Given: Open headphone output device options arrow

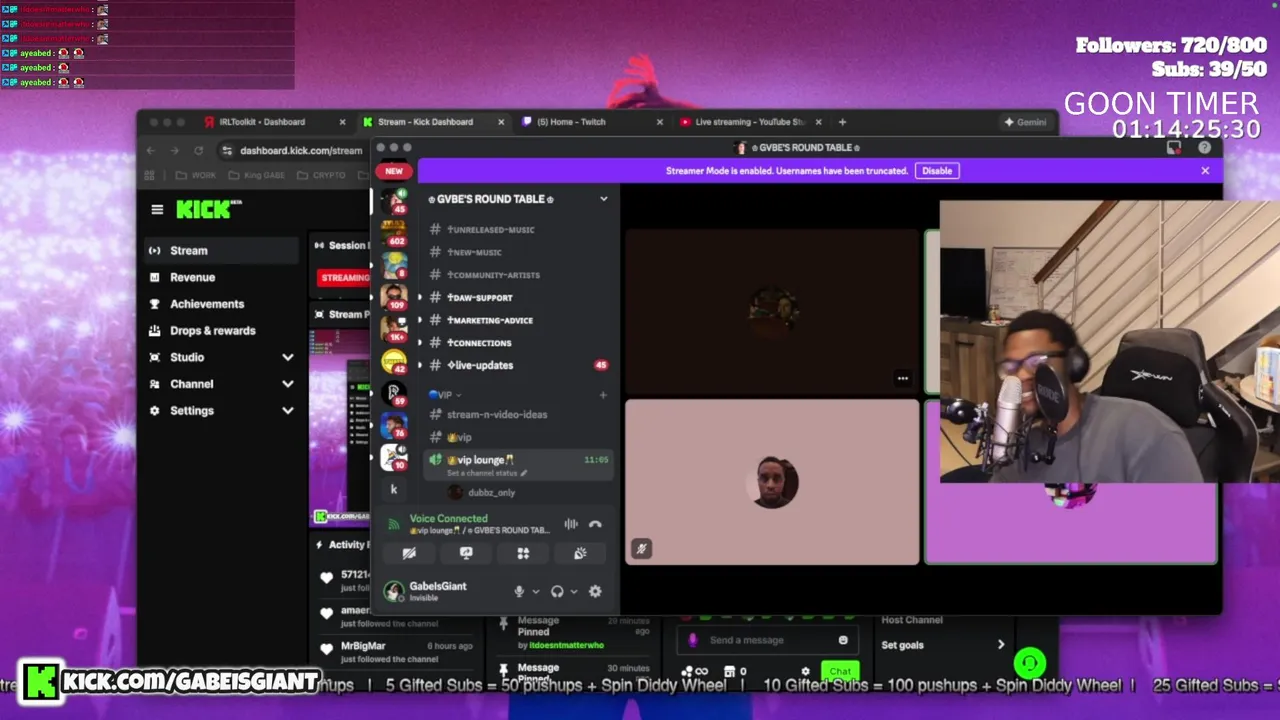Looking at the screenshot, I should [x=573, y=591].
